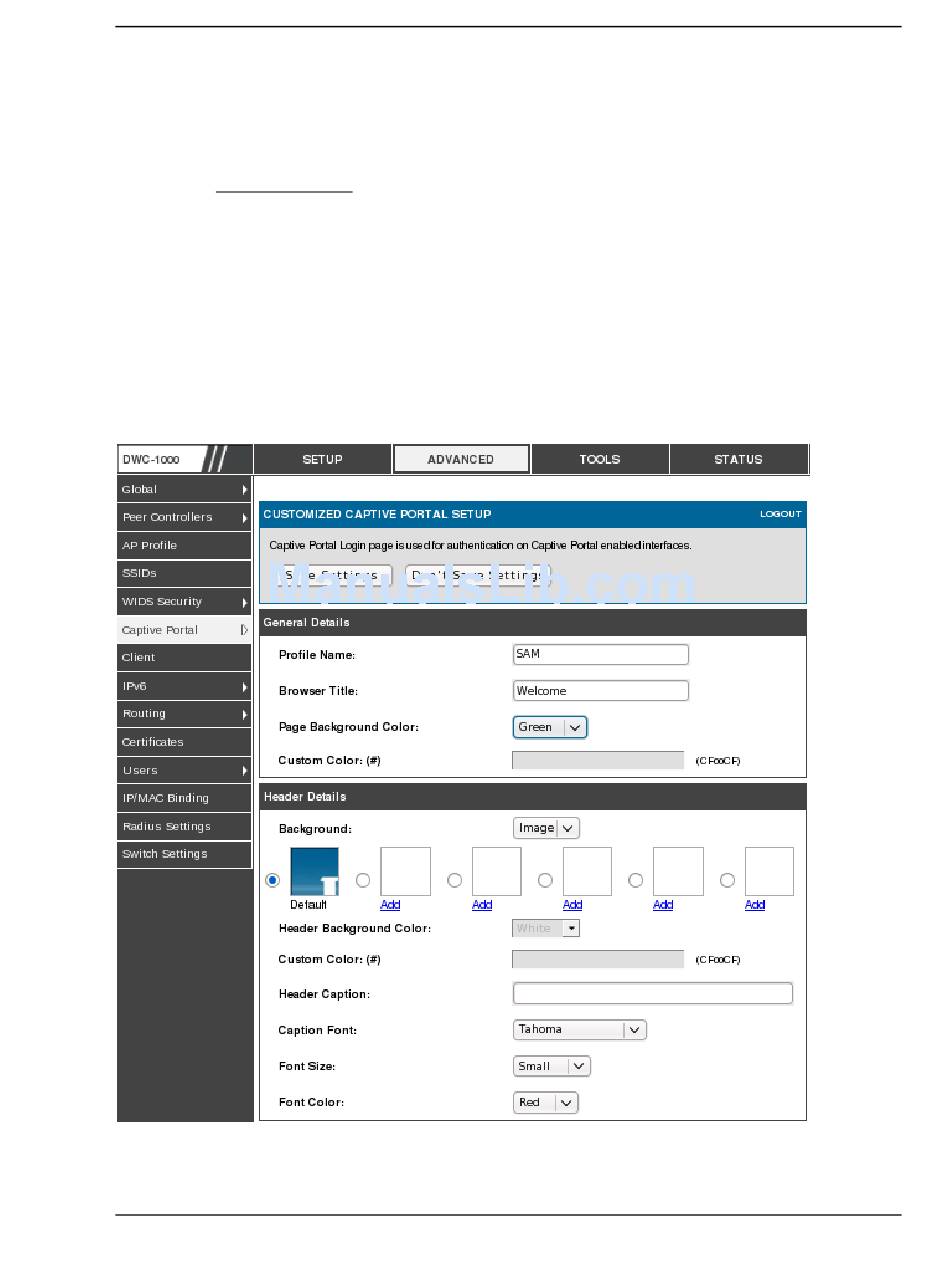Open Certificates in the sidebar
Screen dimensions: 950x1276
tap(184, 742)
